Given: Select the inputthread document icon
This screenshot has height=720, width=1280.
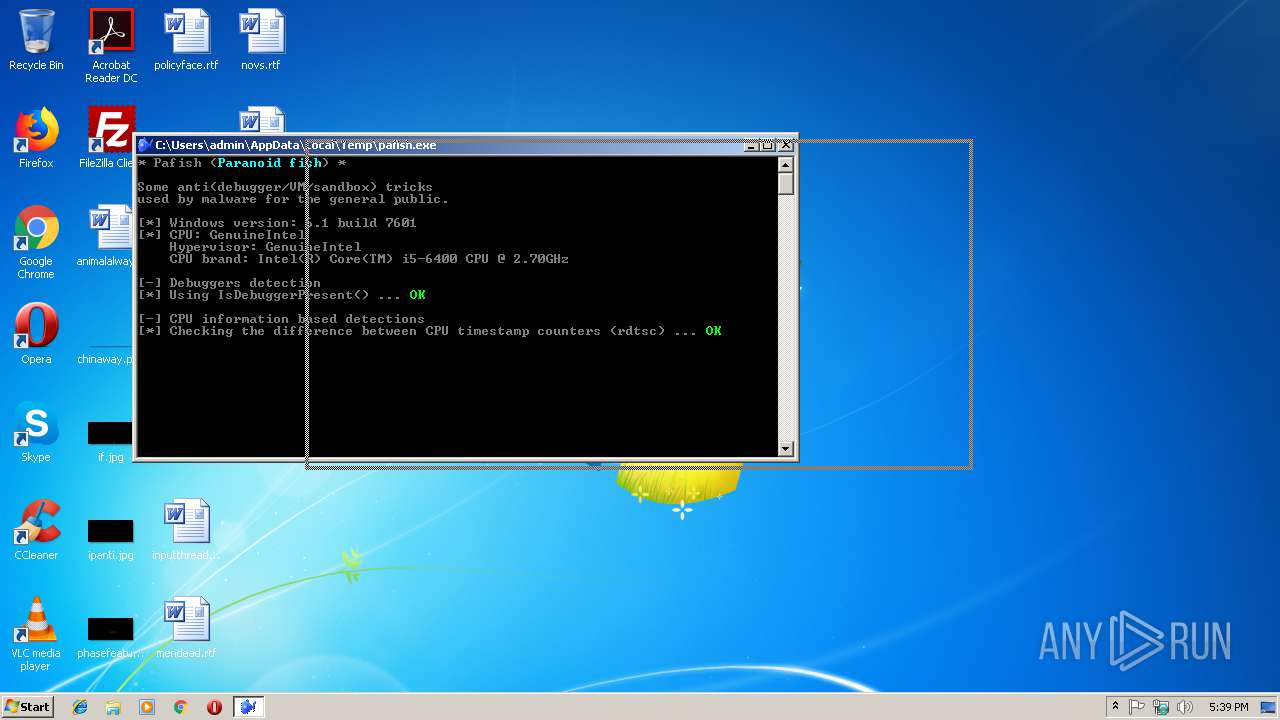Looking at the screenshot, I should coord(186,530).
